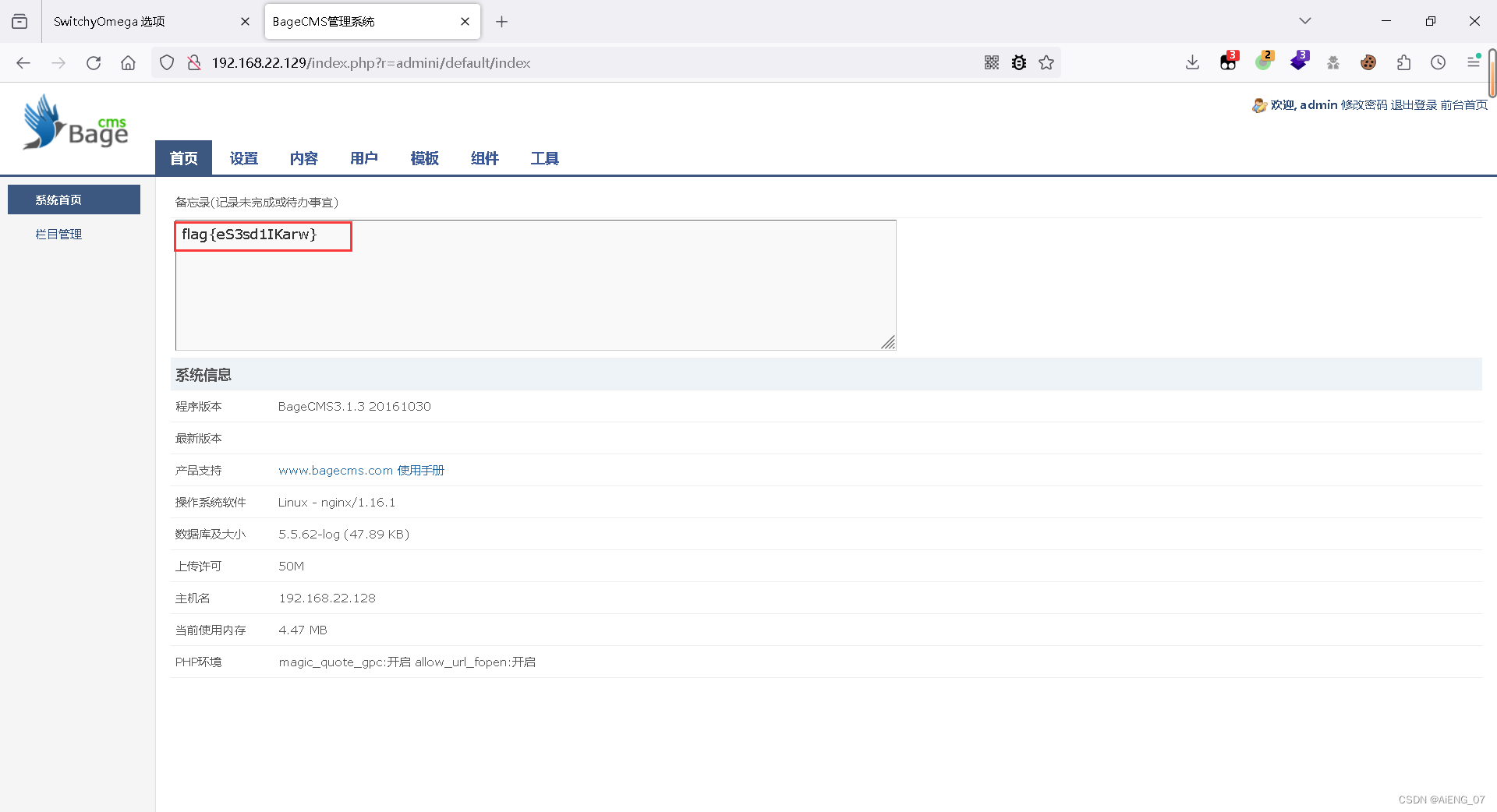Open the Firefox application menu

point(1474,62)
